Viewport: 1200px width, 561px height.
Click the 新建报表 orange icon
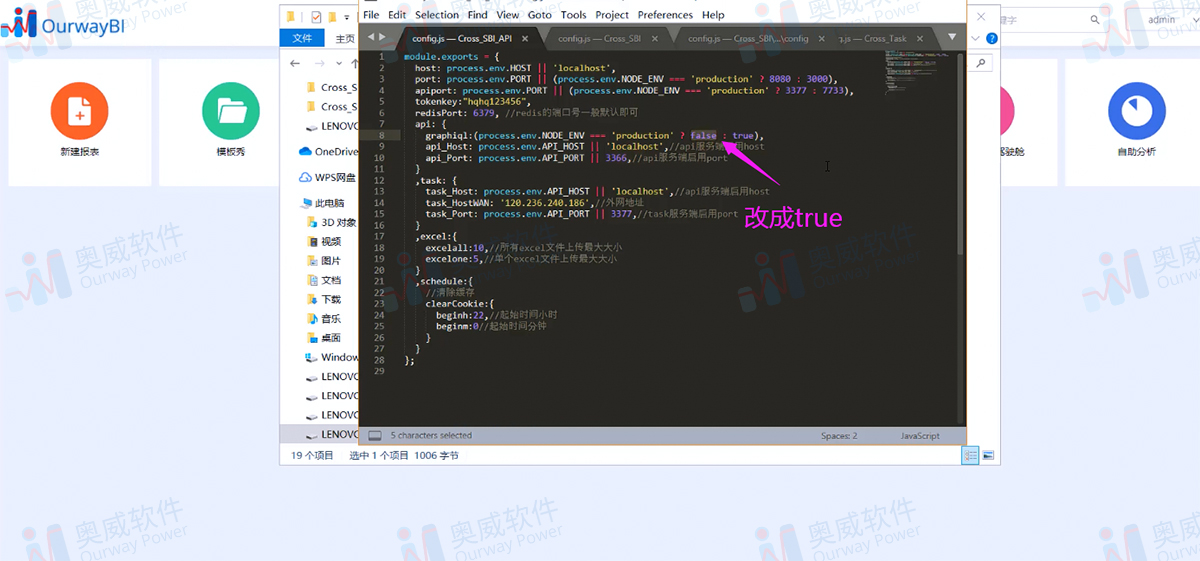click(79, 111)
